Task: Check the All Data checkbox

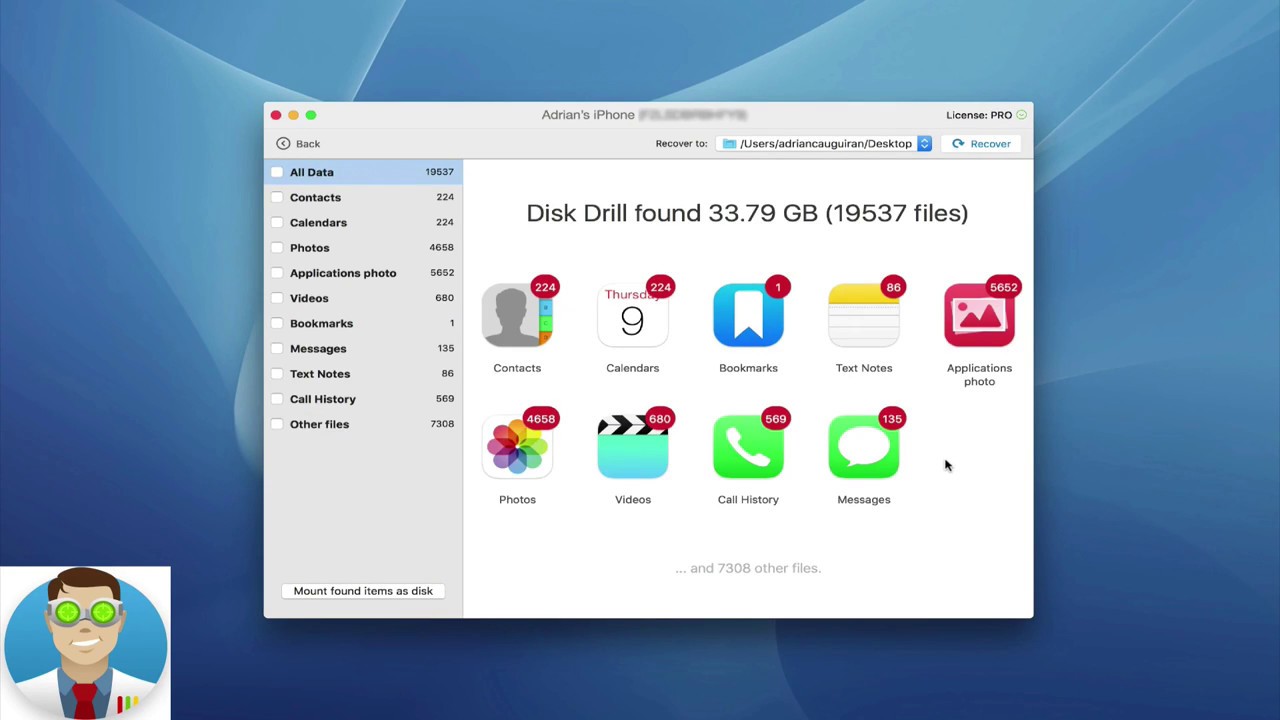Action: tap(277, 172)
